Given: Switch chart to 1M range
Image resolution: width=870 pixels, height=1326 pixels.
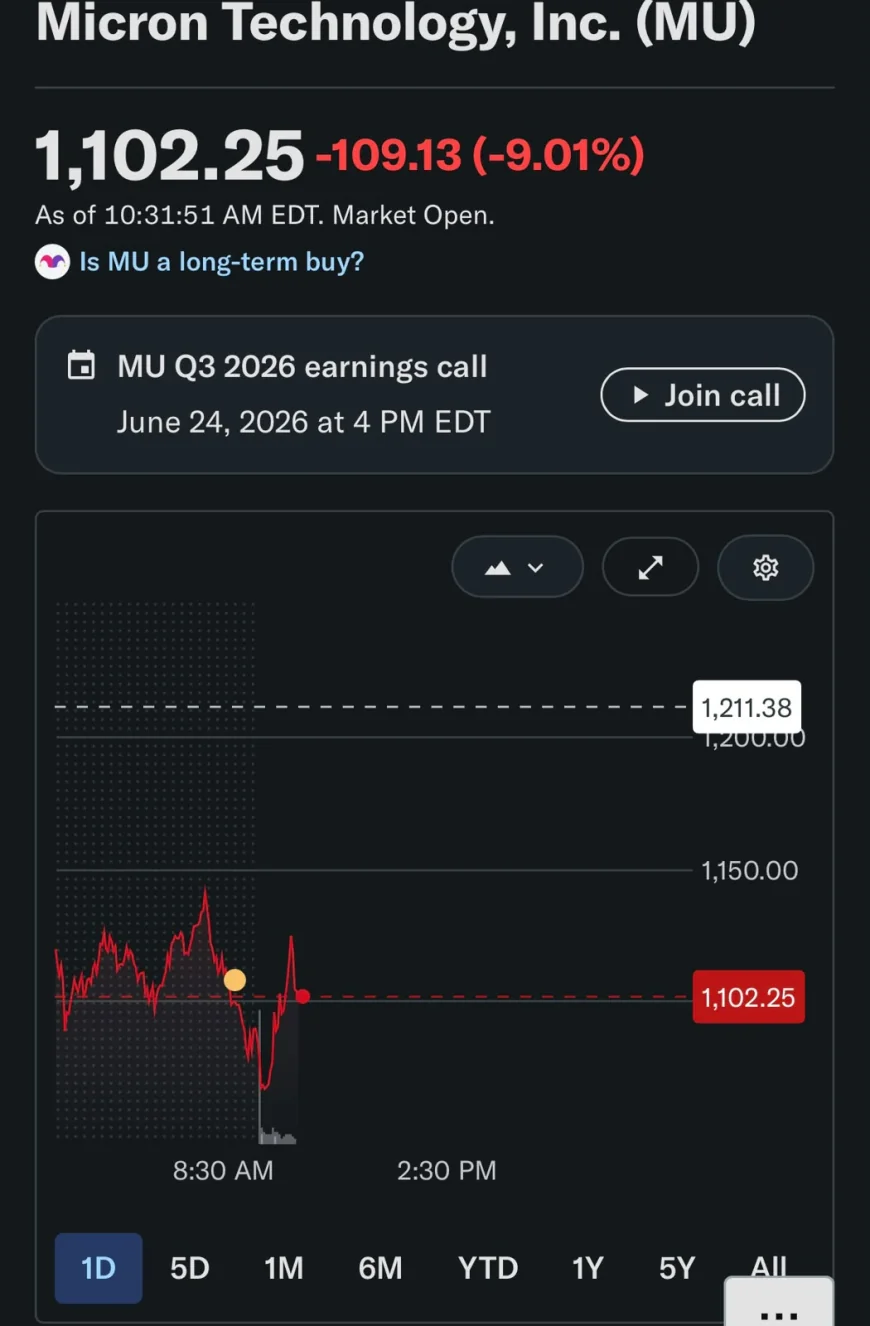Looking at the screenshot, I should click(x=283, y=1268).
